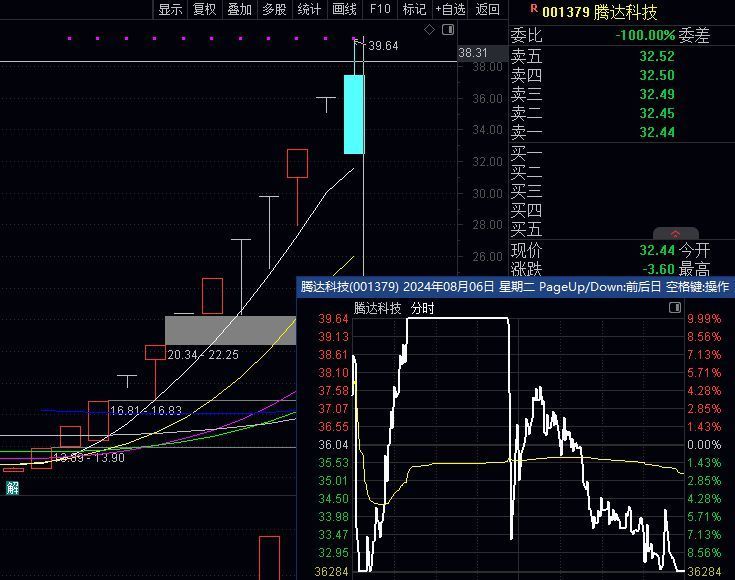735x580 pixels.
Task: Click the 返回 back button
Action: point(487,9)
